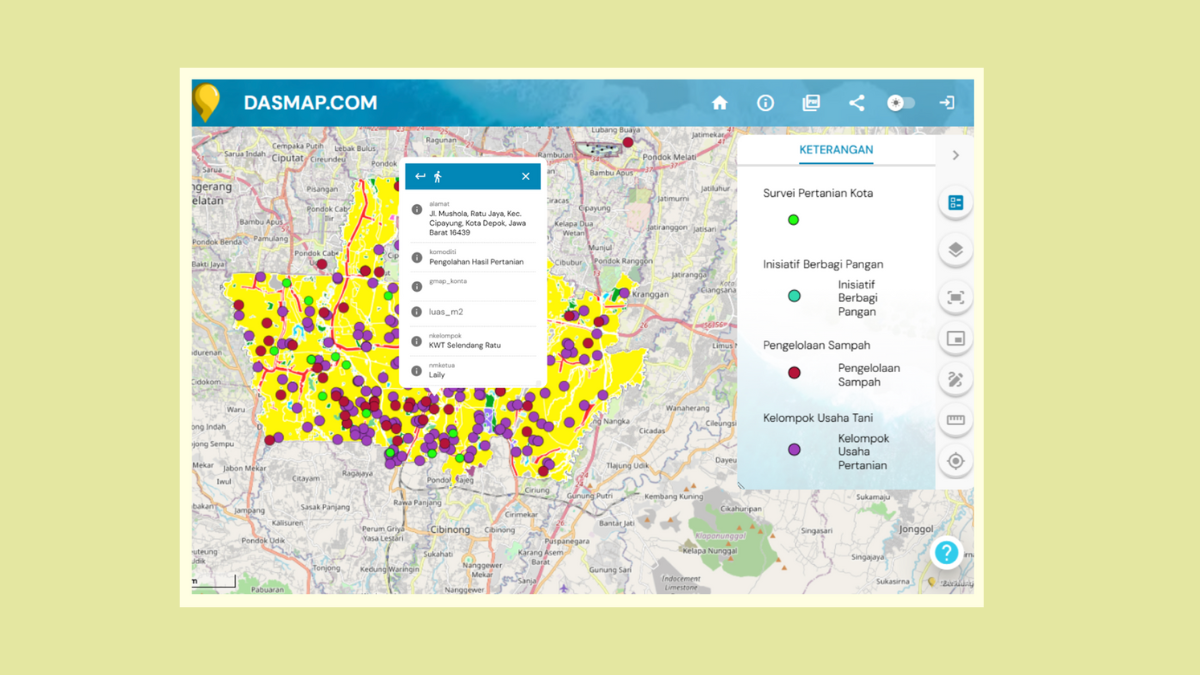Click 'Pengolahan Hasil Pertanian' value text

(x=476, y=262)
